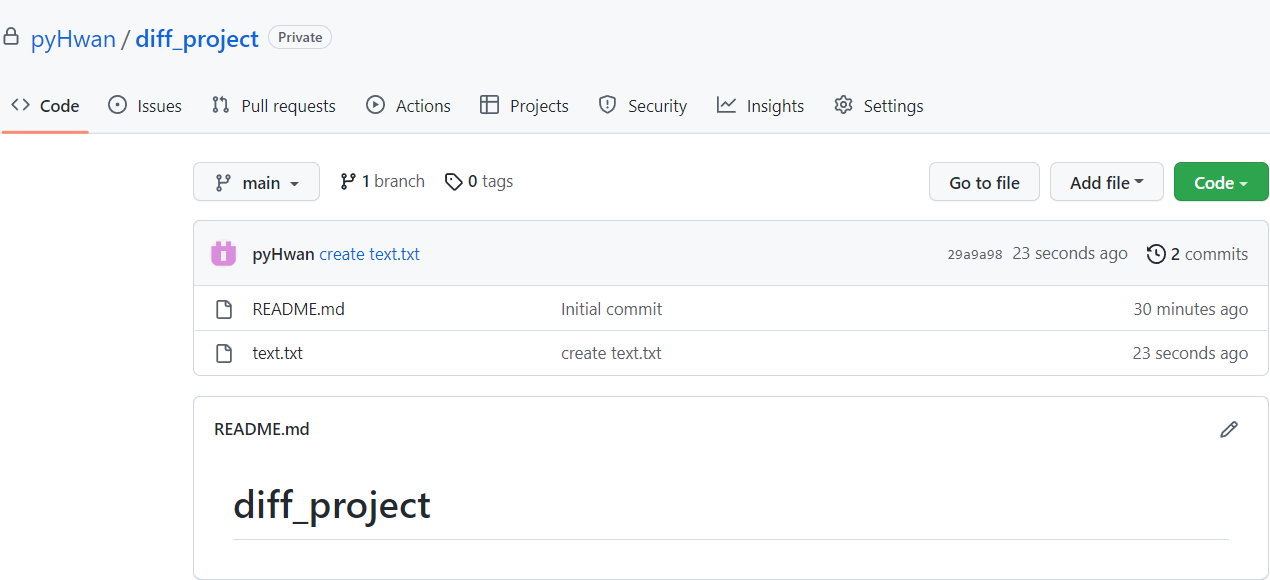This screenshot has width=1270, height=580.
Task: Click the diff_project heading in README preview
Action: (332, 505)
